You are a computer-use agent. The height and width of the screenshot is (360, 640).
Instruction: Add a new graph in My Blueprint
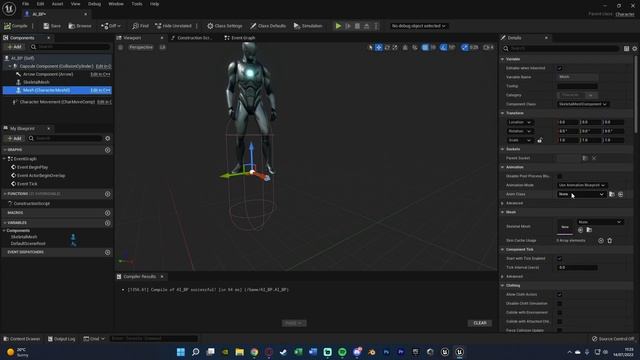tap(108, 150)
